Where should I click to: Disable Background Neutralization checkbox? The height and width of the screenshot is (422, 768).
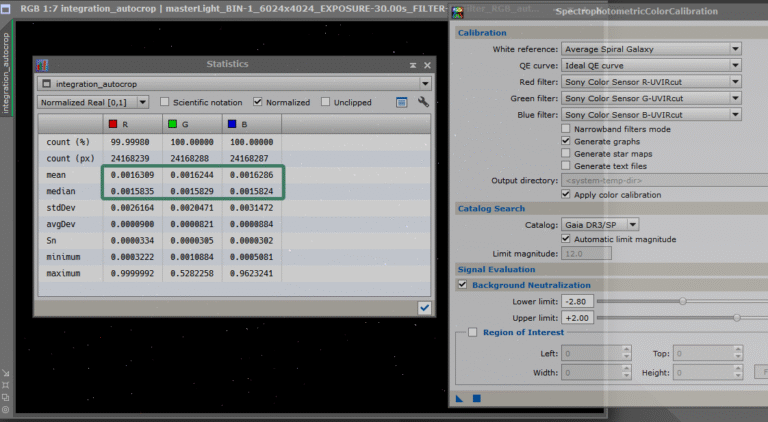click(x=462, y=285)
